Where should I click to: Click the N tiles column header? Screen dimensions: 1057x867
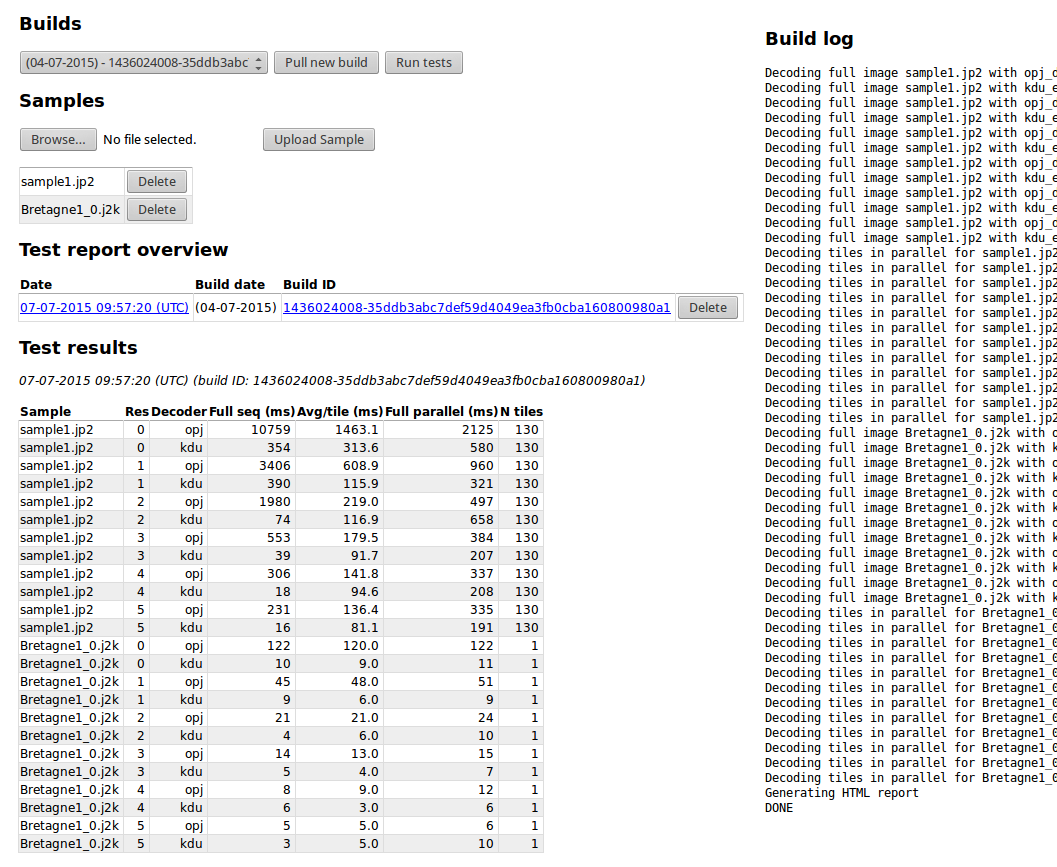click(x=521, y=411)
